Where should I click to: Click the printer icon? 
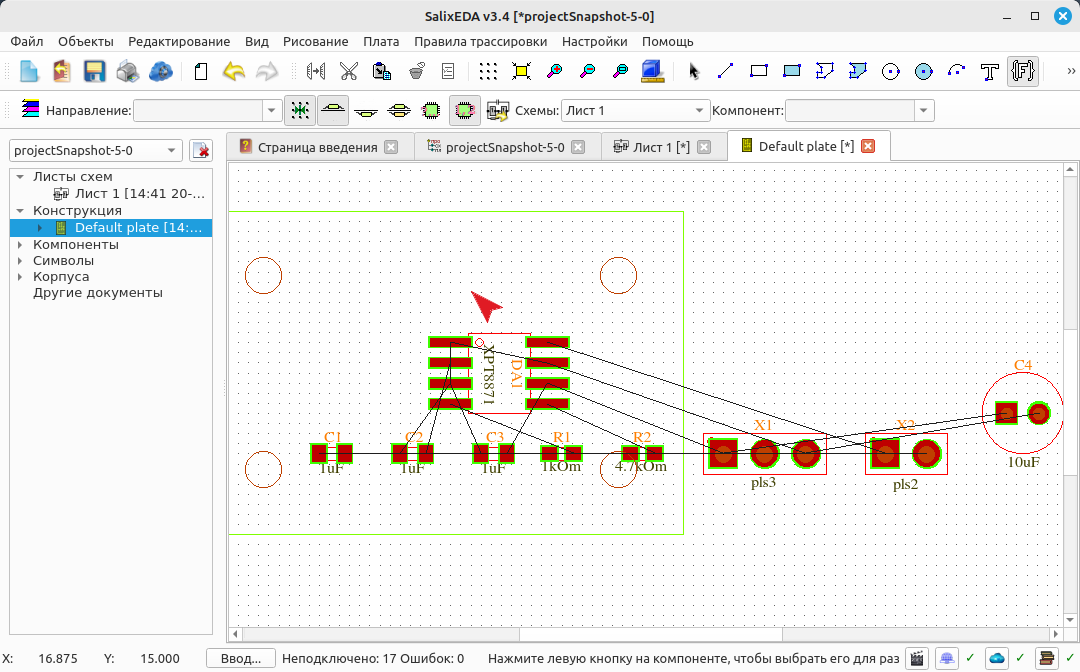[127, 71]
